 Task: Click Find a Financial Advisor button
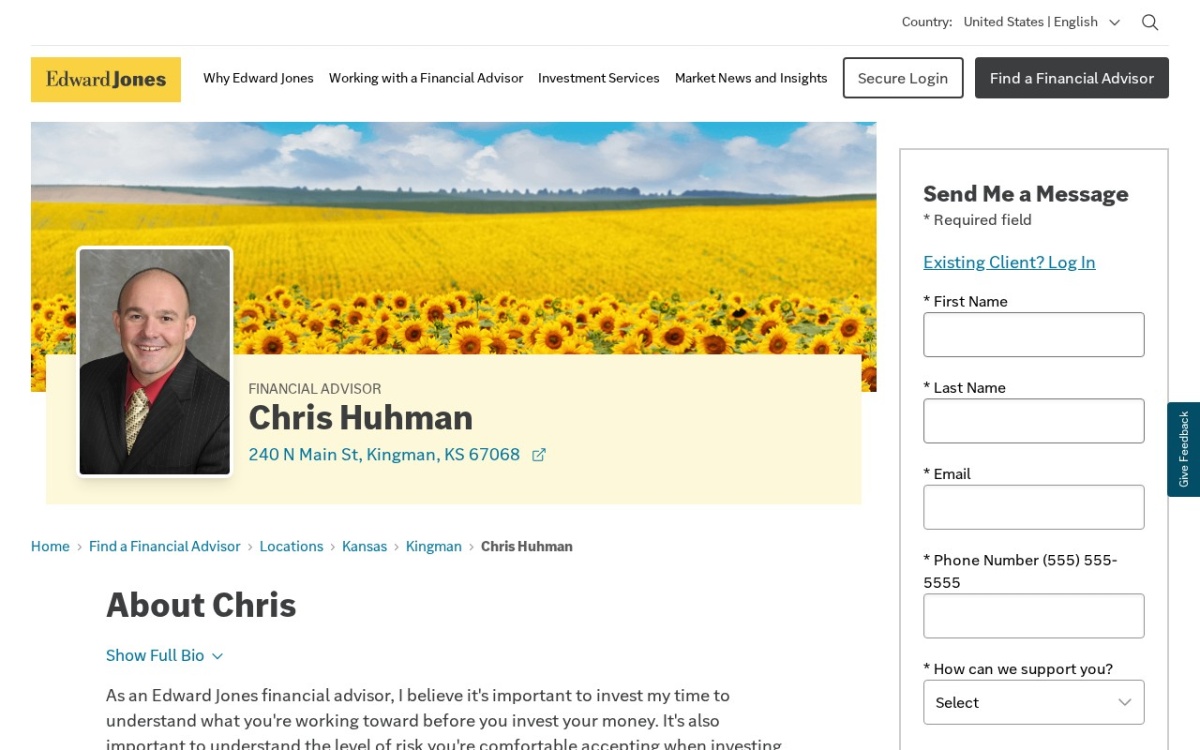[1072, 78]
